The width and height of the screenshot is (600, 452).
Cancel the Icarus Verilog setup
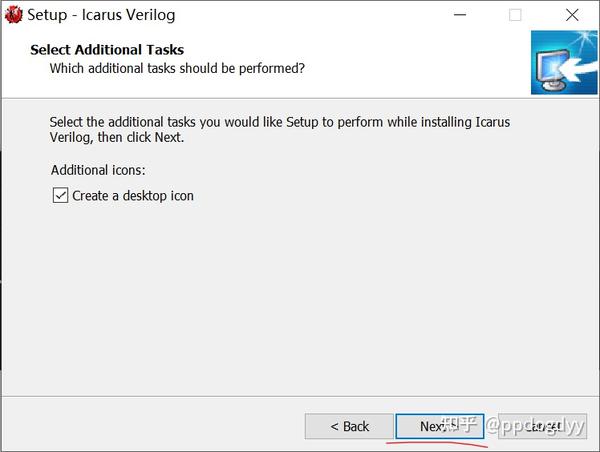click(542, 426)
